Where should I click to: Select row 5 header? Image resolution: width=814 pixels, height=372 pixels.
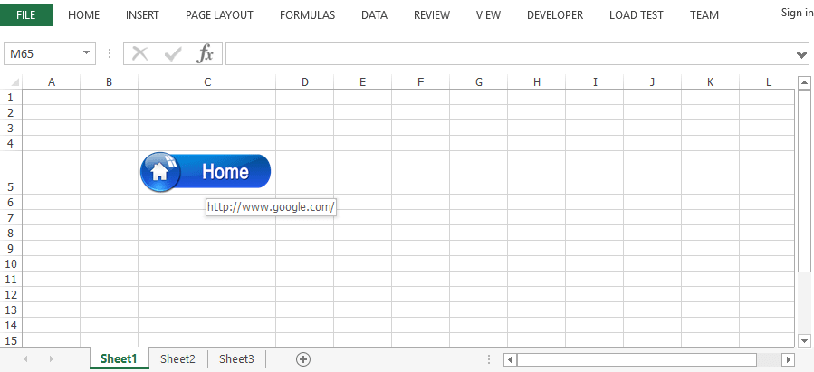[11, 173]
